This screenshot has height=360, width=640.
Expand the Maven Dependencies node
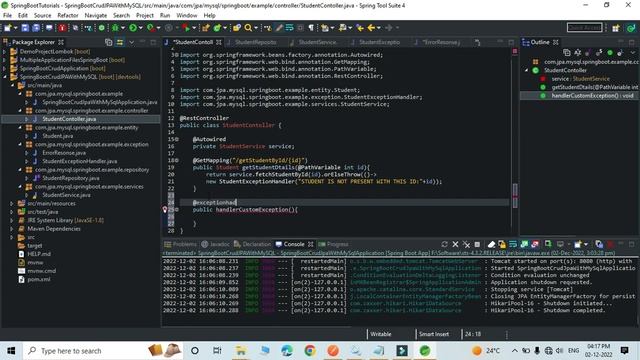point(12,229)
